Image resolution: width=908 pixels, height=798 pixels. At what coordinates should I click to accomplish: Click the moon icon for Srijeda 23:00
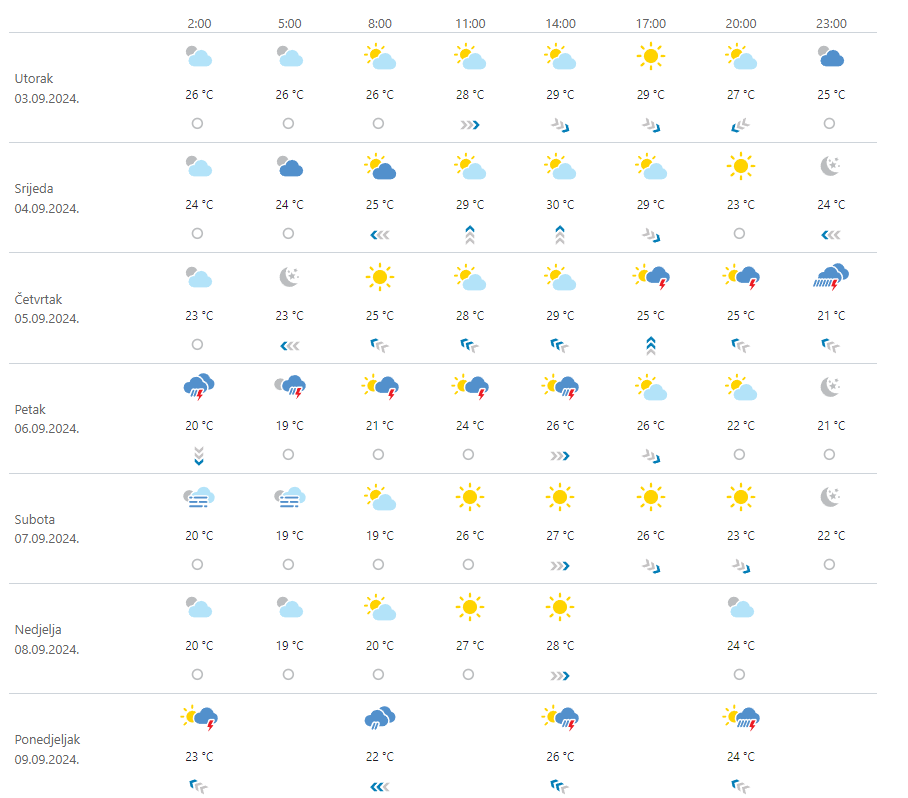click(831, 167)
